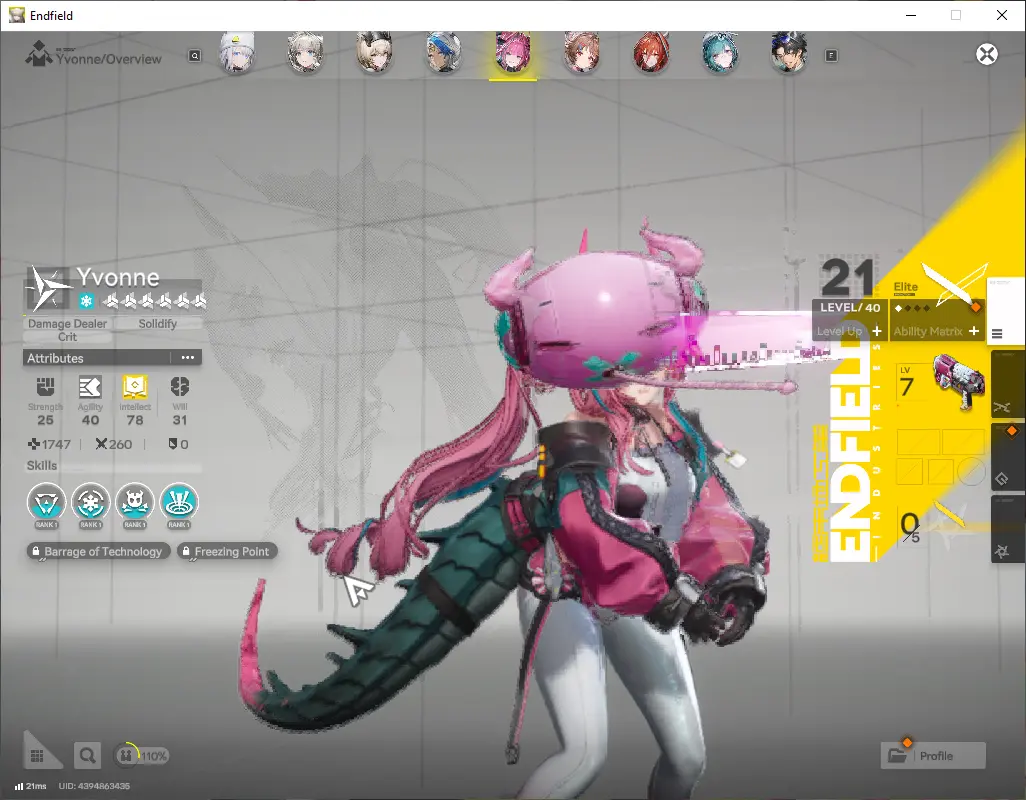Expand Attributes details with the three-dots button
The height and width of the screenshot is (800, 1026).
point(188,358)
